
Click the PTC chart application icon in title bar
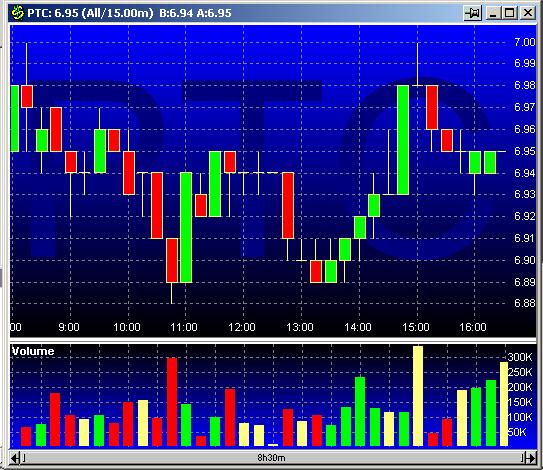pyautogui.click(x=17, y=13)
